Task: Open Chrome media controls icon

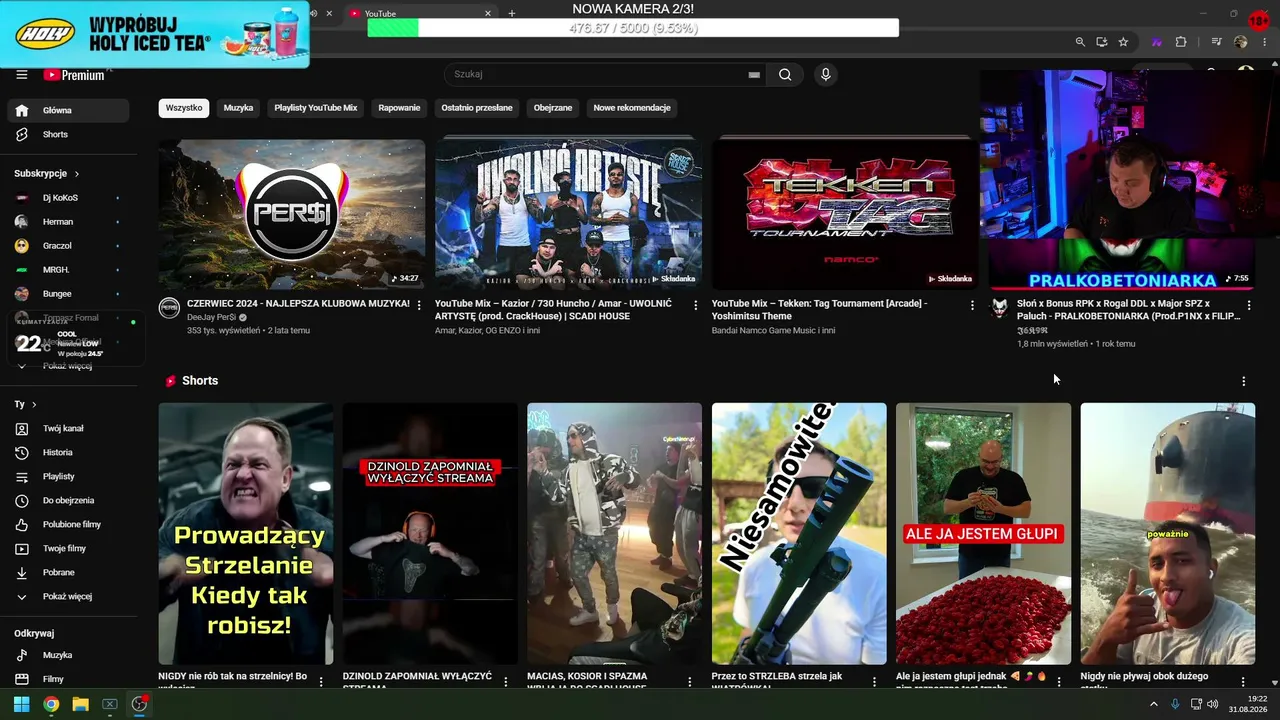Action: click(x=1217, y=42)
